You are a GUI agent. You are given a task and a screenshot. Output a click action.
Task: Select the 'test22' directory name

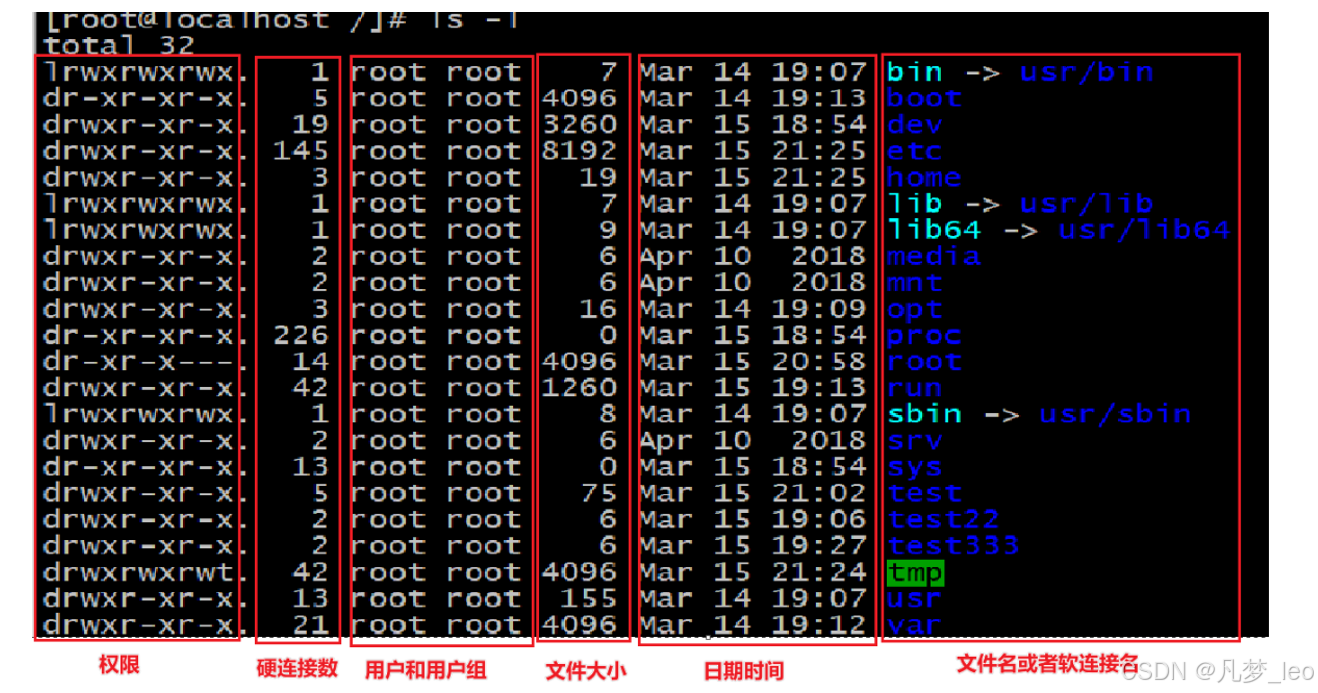(x=943, y=519)
